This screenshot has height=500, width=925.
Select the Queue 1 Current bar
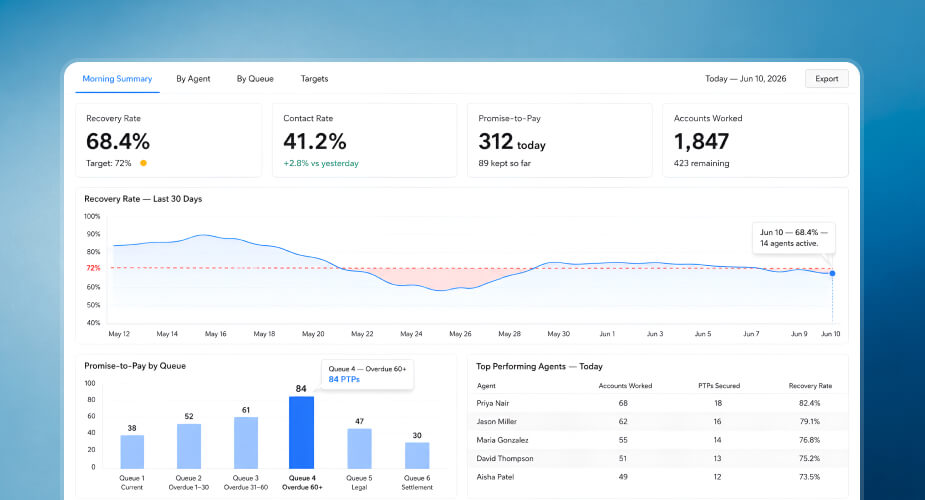(132, 452)
